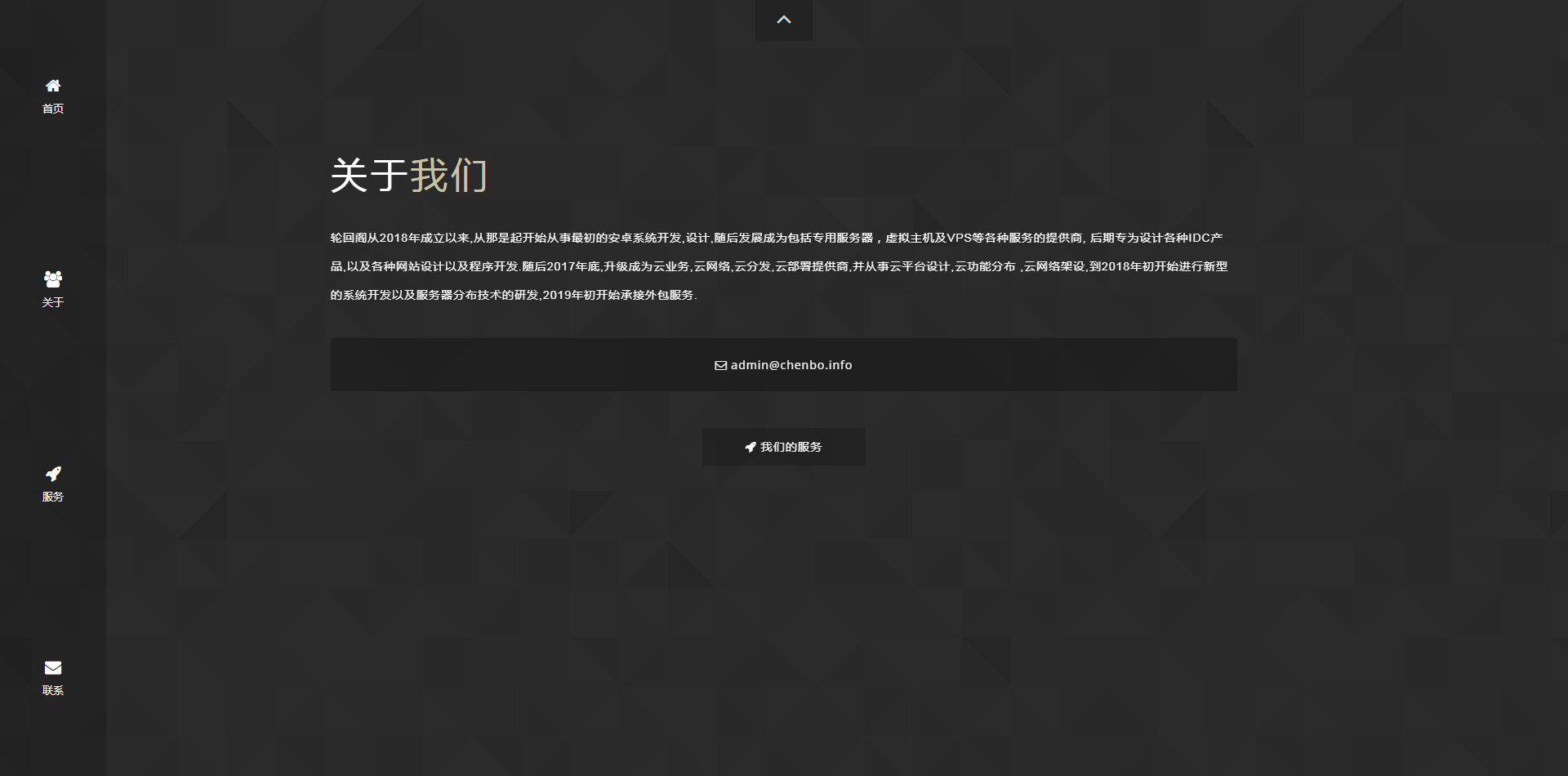Select the 关于 label in the sidebar
The height and width of the screenshot is (776, 1568).
[53, 302]
